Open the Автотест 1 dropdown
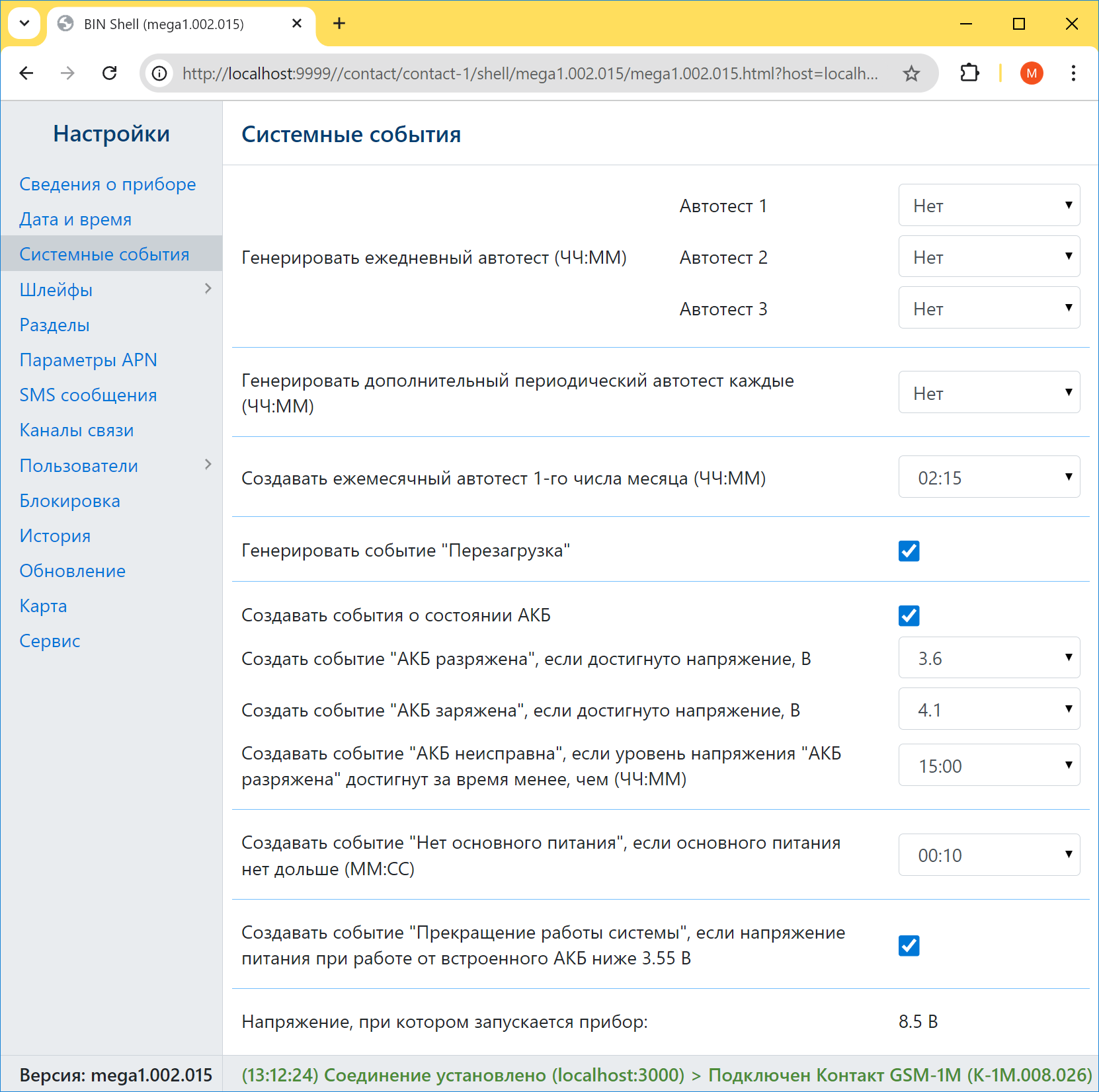This screenshot has height=1092, width=1099. tap(989, 206)
